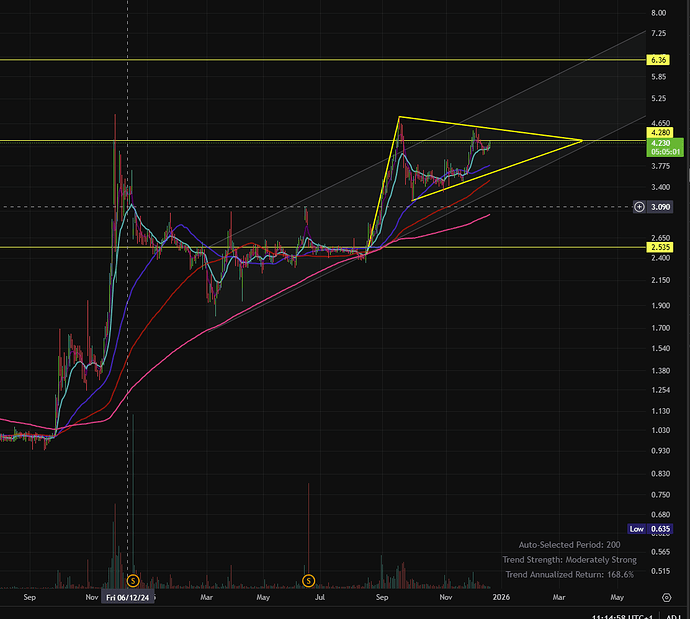Select the triangle's descending upper yellow trendline

tap(500, 129)
